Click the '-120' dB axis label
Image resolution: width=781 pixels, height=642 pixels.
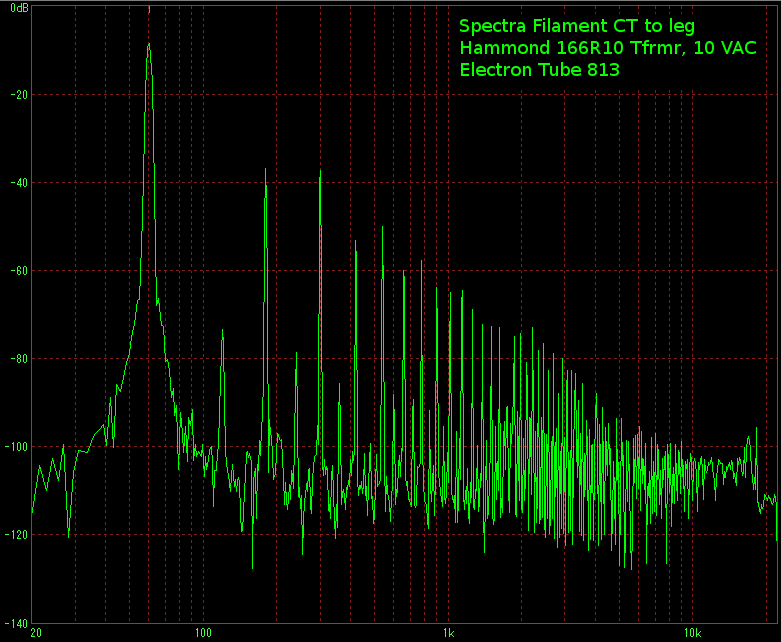point(16,535)
